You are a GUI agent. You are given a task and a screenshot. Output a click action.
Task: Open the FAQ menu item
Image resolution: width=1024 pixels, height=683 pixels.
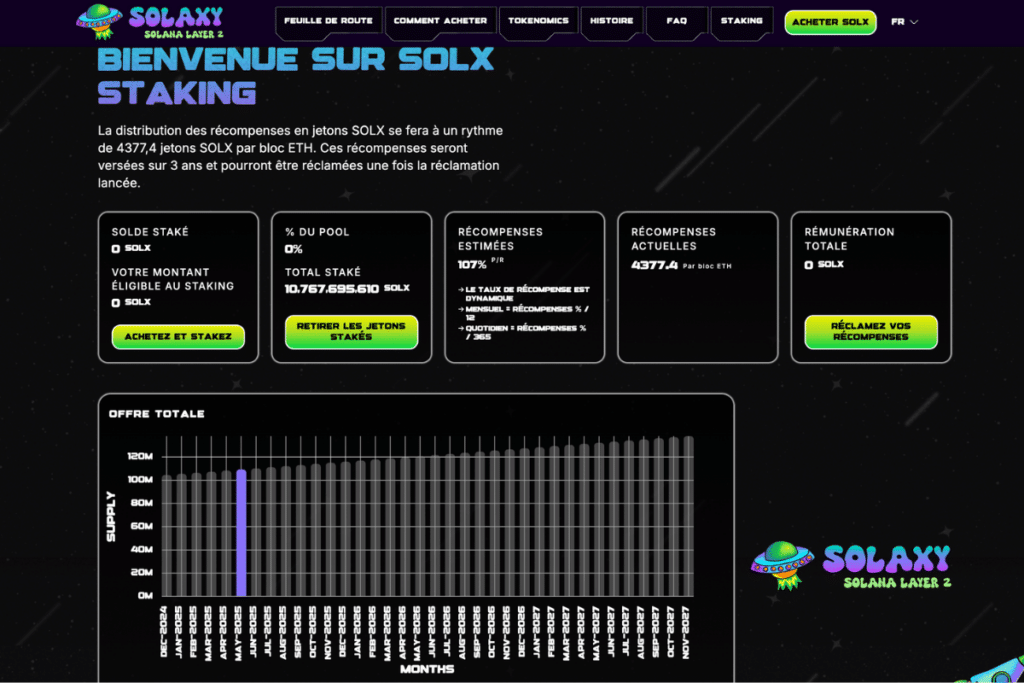click(677, 21)
